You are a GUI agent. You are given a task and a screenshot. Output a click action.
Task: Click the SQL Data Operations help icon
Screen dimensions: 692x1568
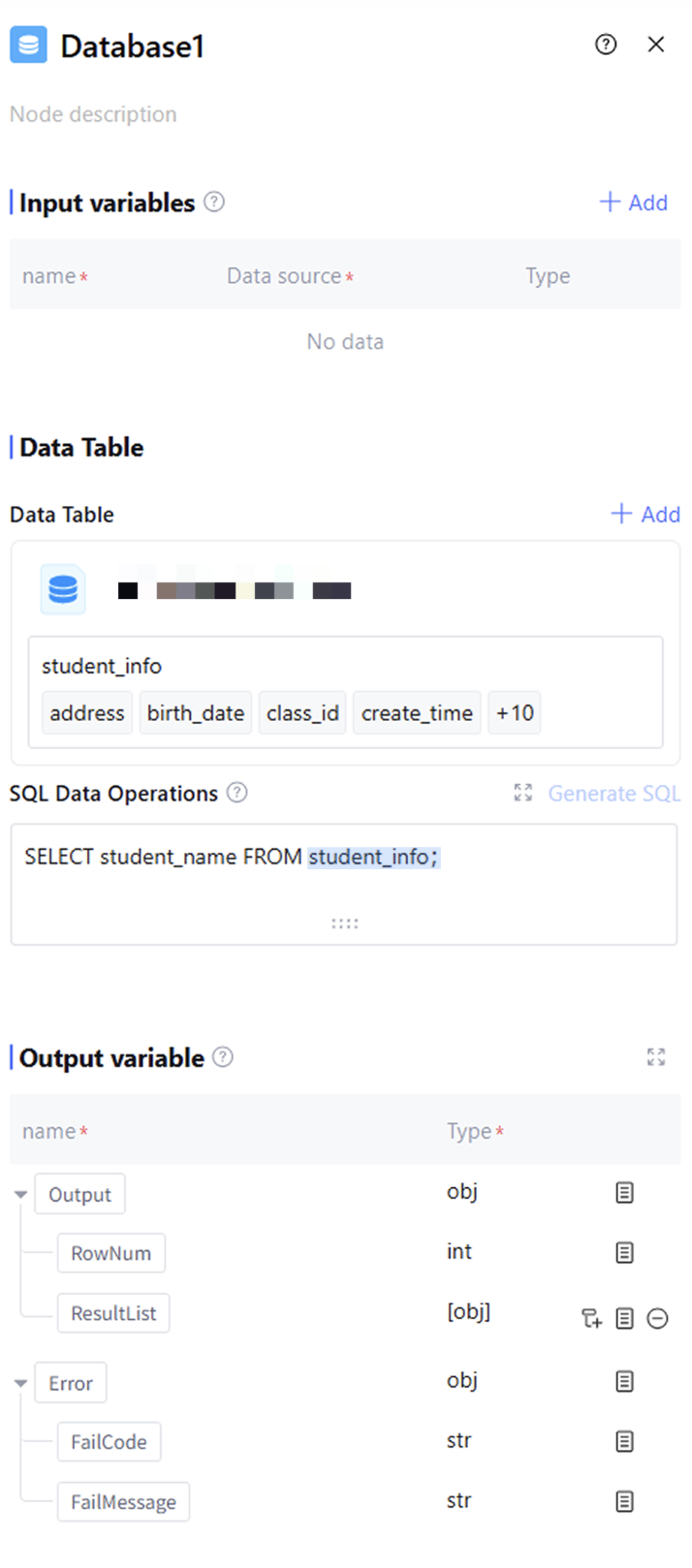[236, 793]
